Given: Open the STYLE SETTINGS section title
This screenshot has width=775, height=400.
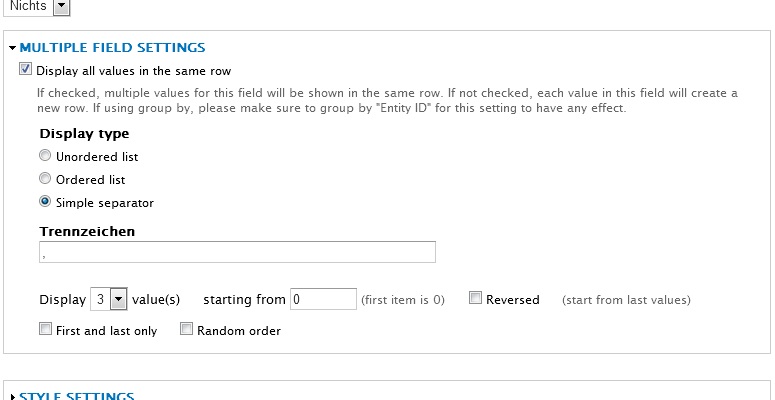Looking at the screenshot, I should click(77, 396).
